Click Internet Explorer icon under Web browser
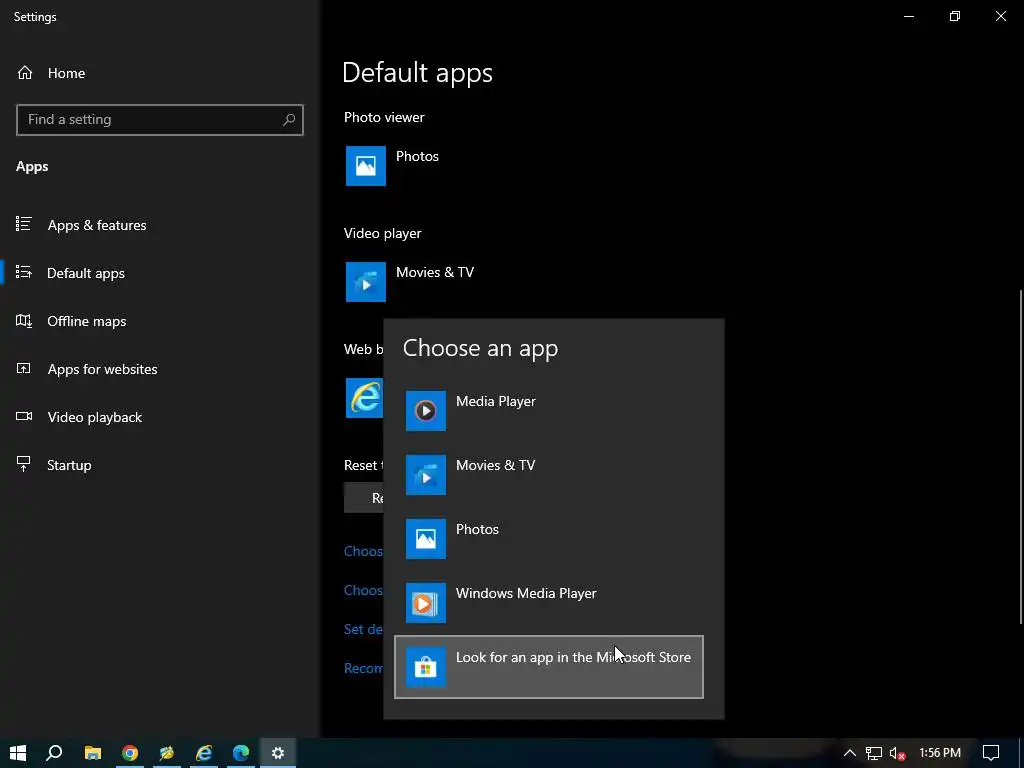1024x768 pixels. [x=364, y=397]
